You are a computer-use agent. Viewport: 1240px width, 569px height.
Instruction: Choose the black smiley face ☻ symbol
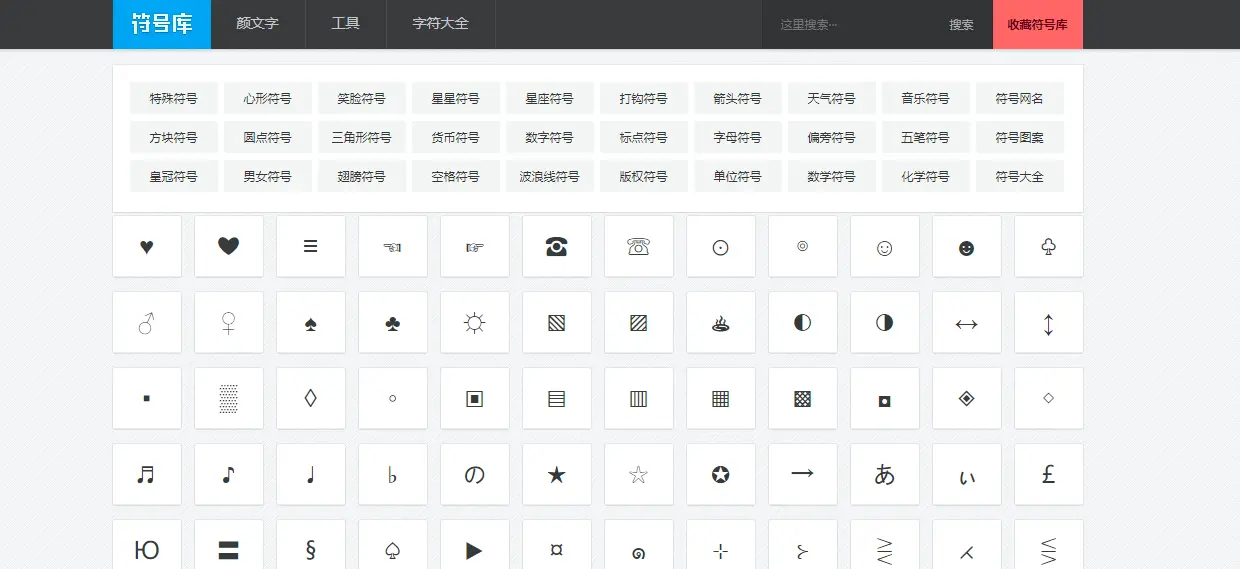(967, 246)
